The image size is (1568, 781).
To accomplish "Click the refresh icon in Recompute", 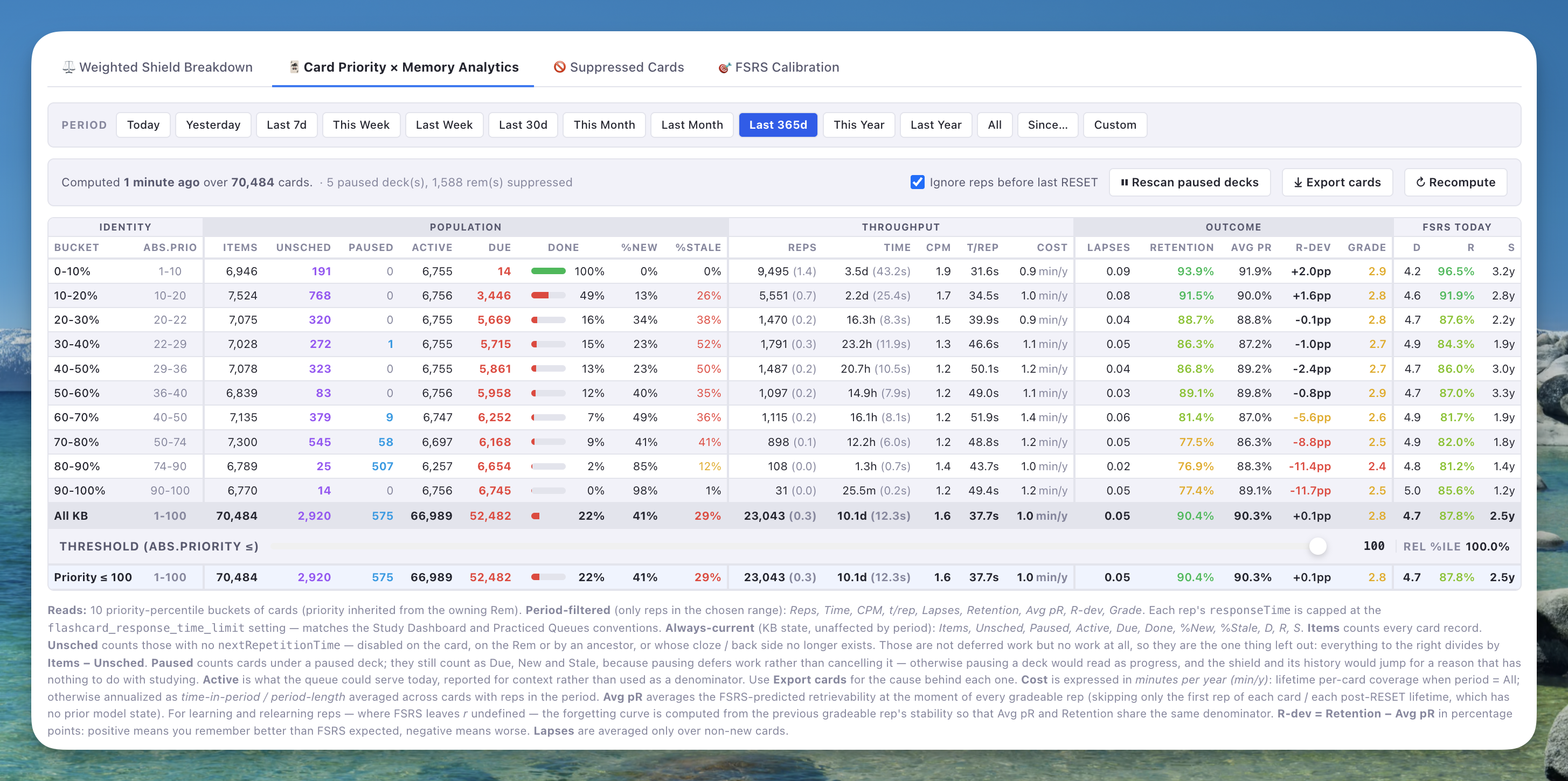I will (1420, 183).
